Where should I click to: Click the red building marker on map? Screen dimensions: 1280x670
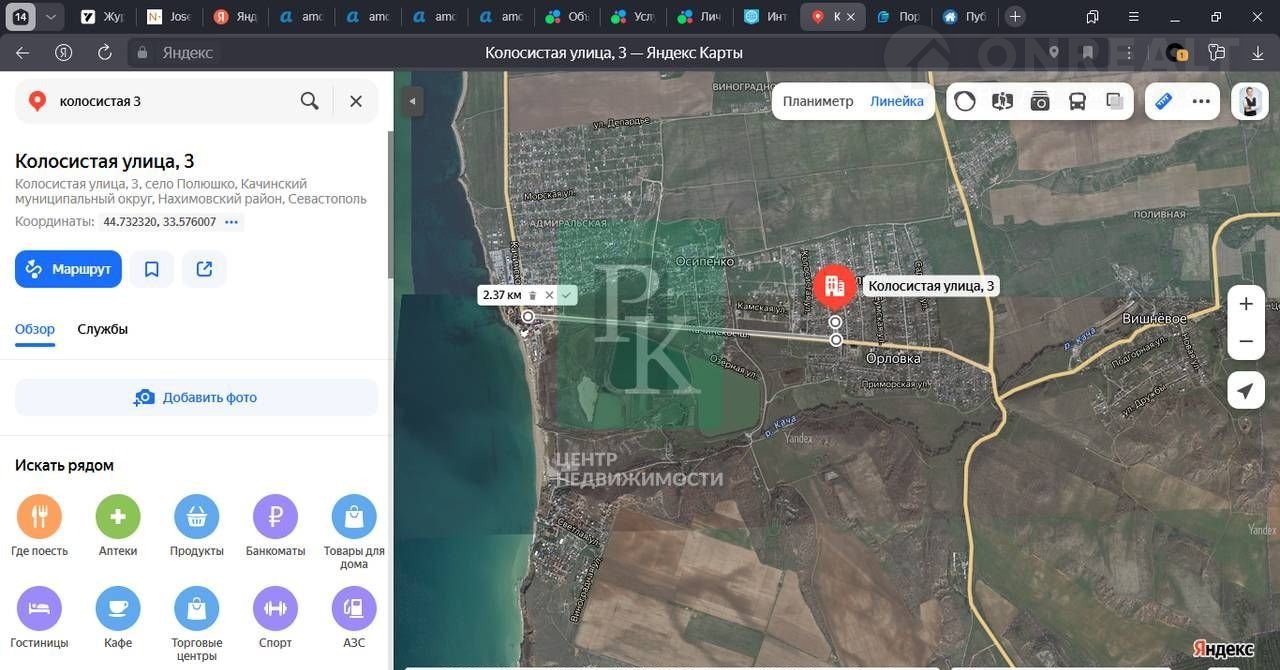(833, 286)
